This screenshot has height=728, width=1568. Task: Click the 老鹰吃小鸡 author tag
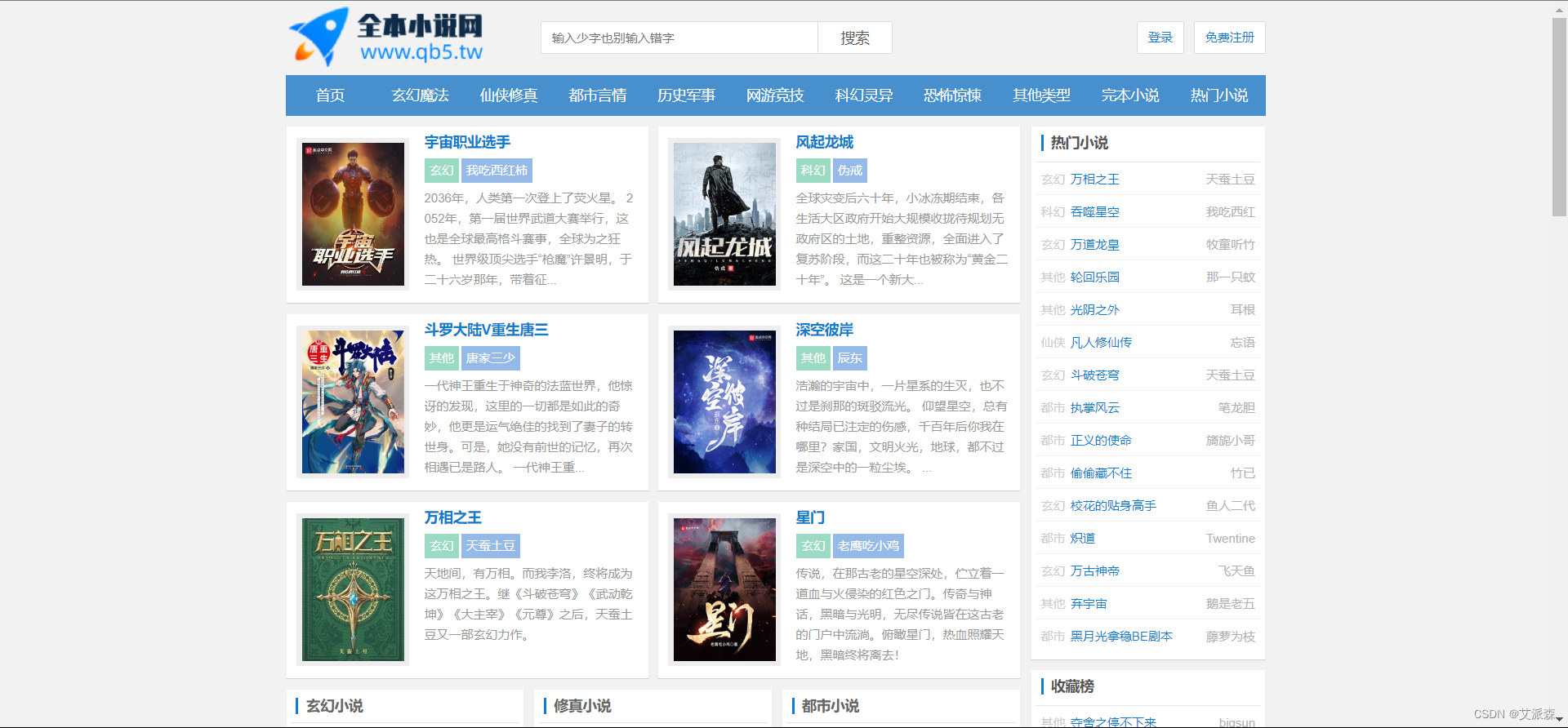868,546
